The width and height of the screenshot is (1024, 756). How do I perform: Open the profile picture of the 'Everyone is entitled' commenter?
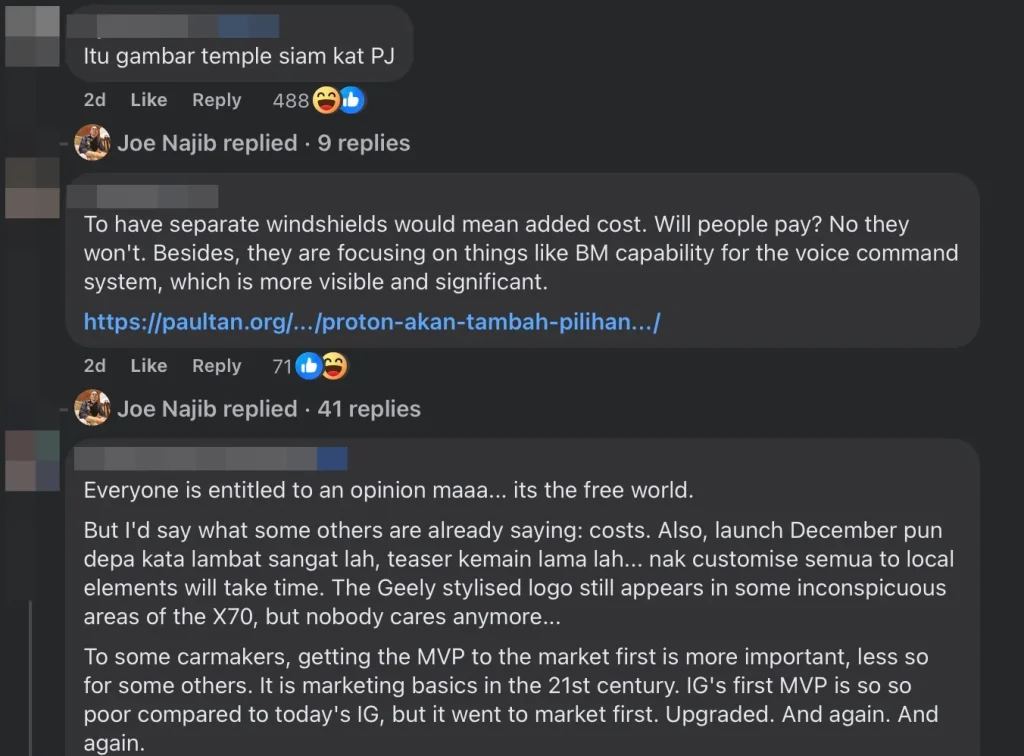(33, 461)
